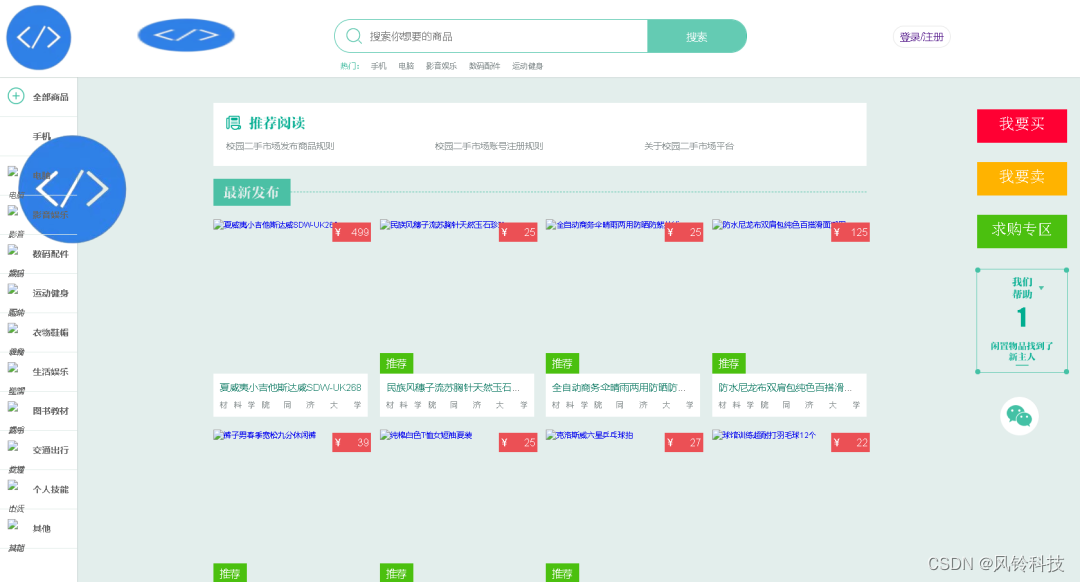
Task: Open 交通出行 category in sidebar
Action: (x=50, y=450)
